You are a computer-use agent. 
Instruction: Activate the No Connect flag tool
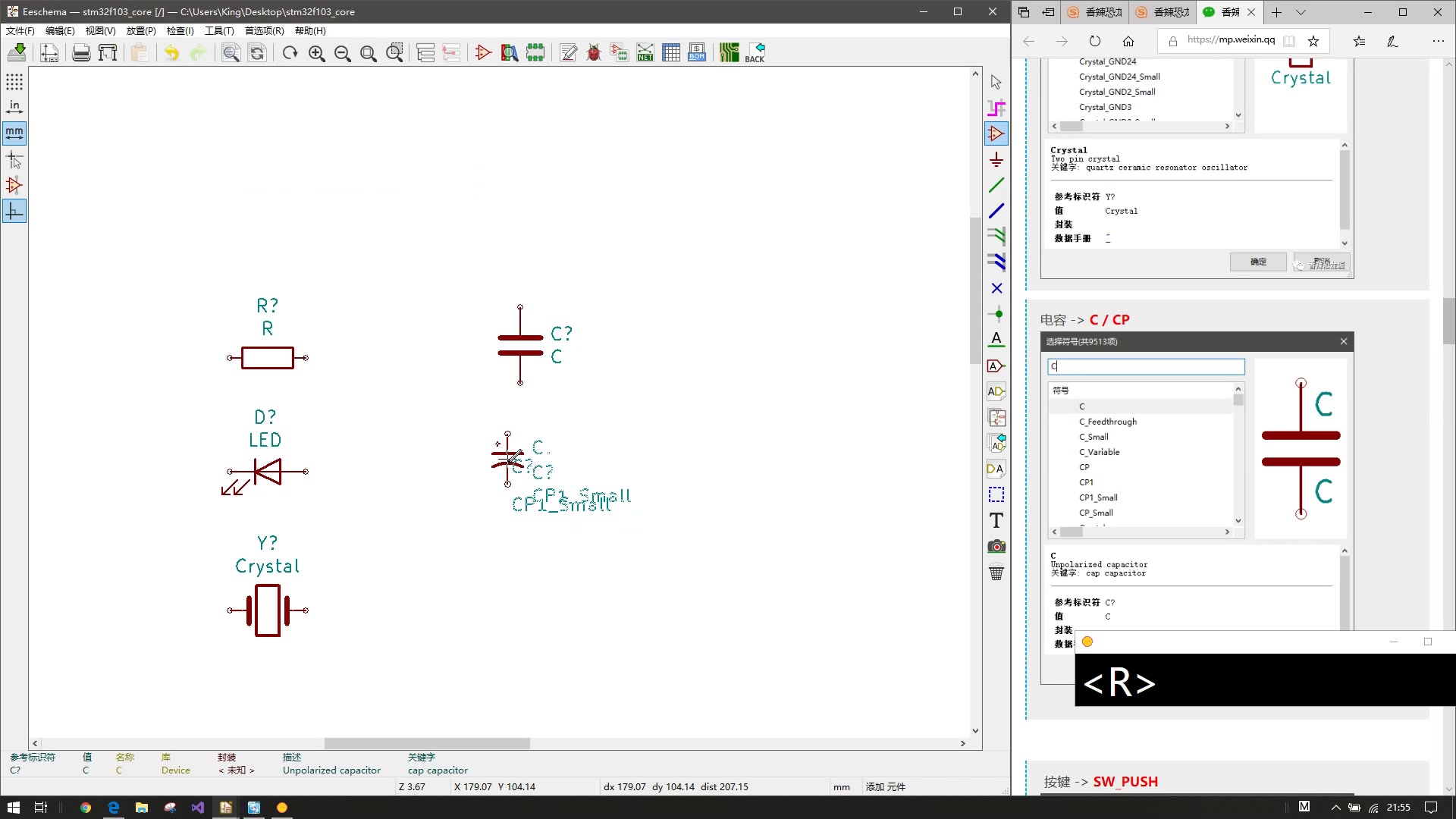[x=996, y=288]
